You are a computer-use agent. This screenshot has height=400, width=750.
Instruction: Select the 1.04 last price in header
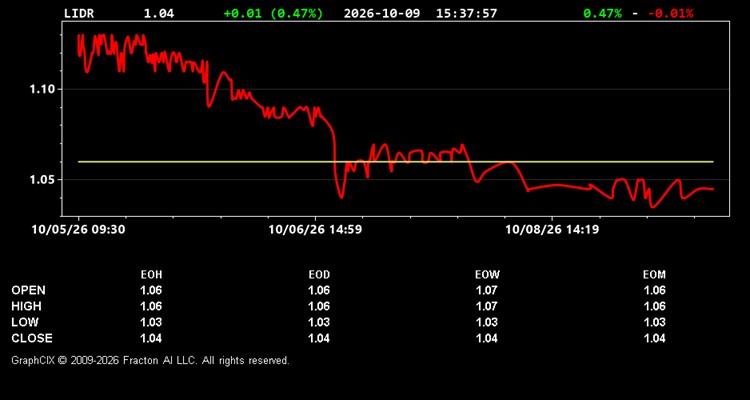point(159,13)
